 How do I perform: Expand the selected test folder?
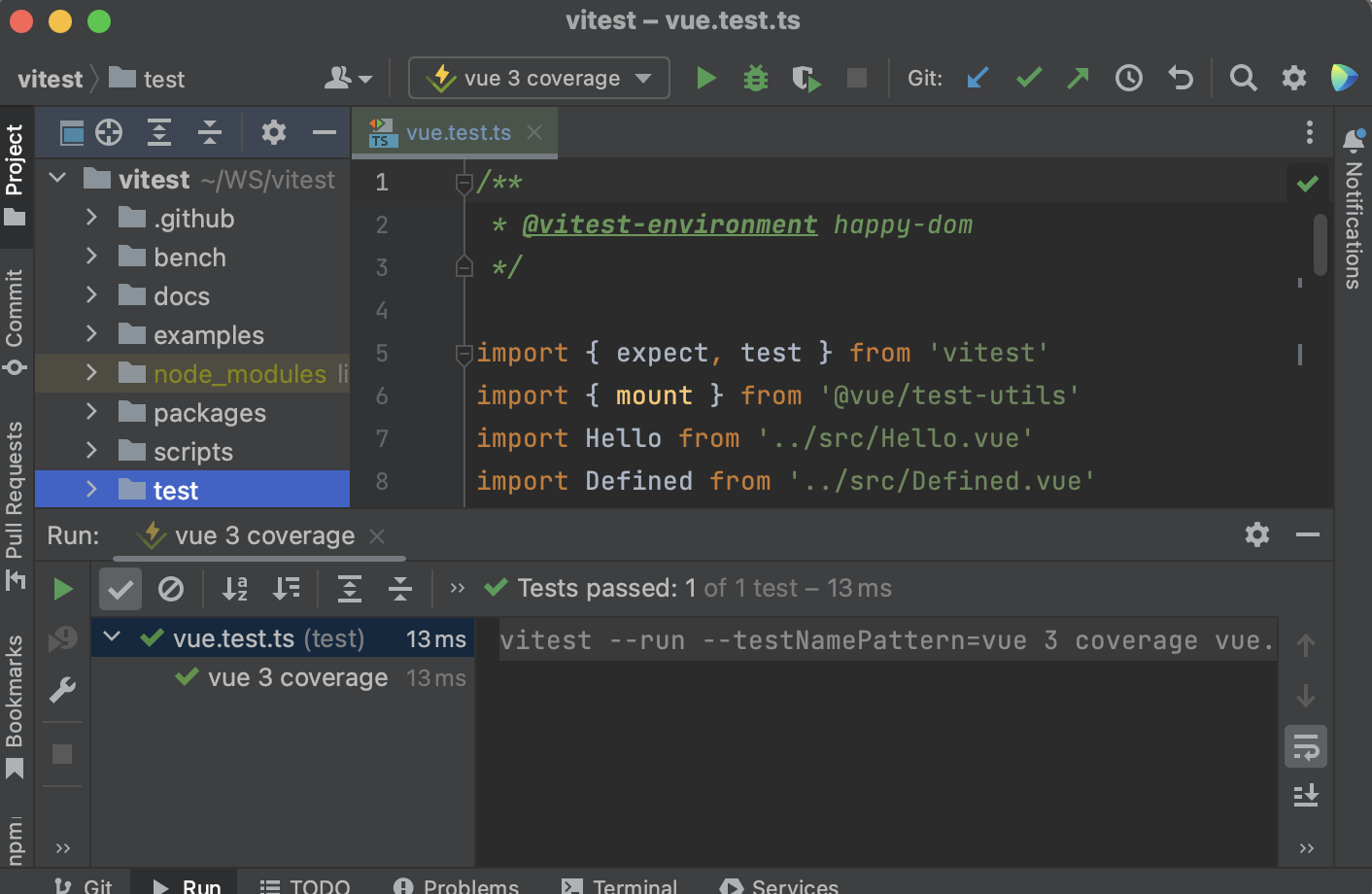91,490
